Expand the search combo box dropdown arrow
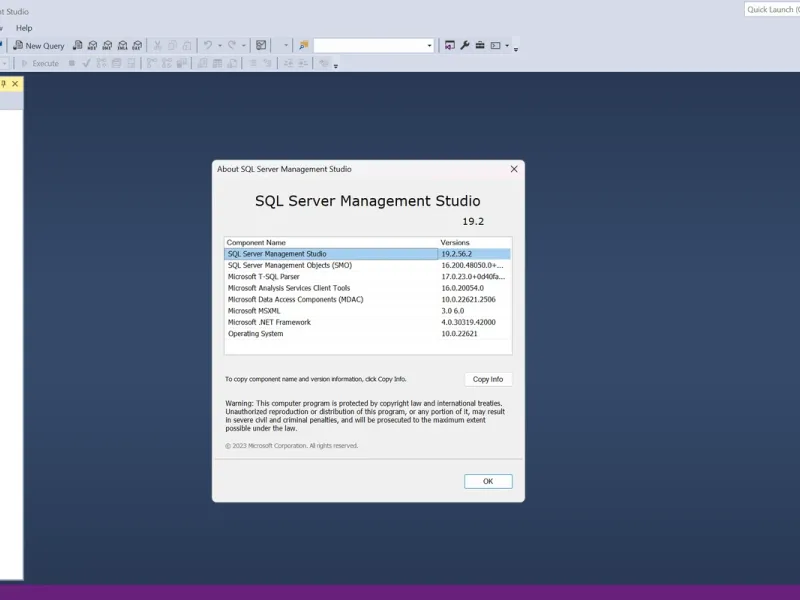Viewport: 800px width, 600px height. pyautogui.click(x=429, y=46)
